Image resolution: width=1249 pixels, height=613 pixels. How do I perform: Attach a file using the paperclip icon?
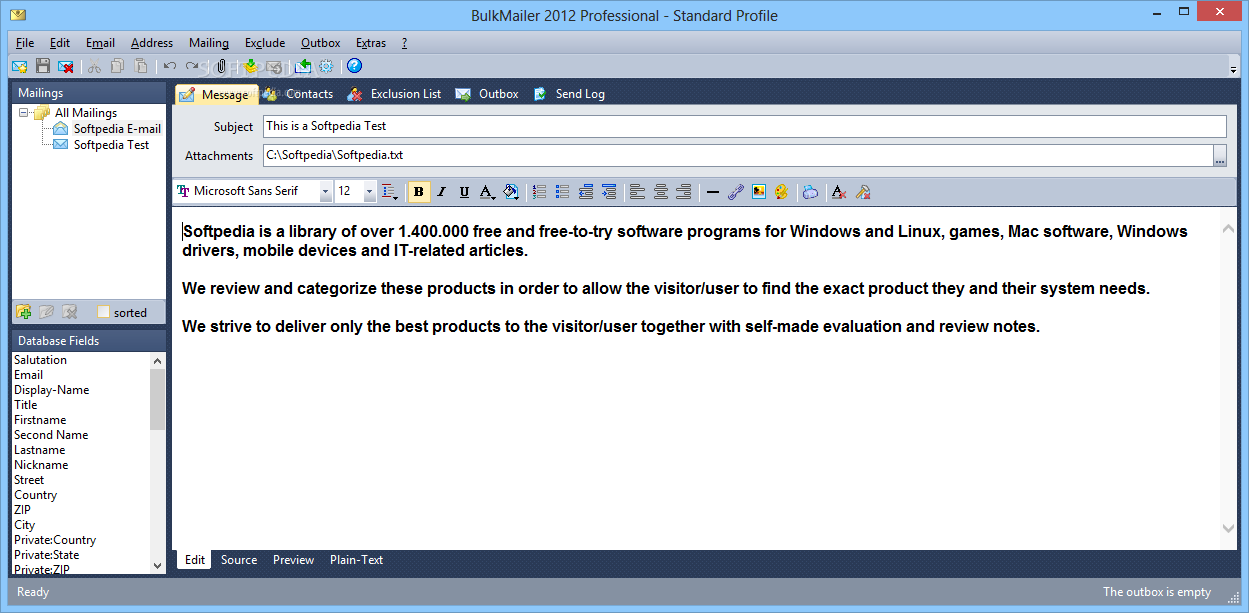click(x=222, y=66)
